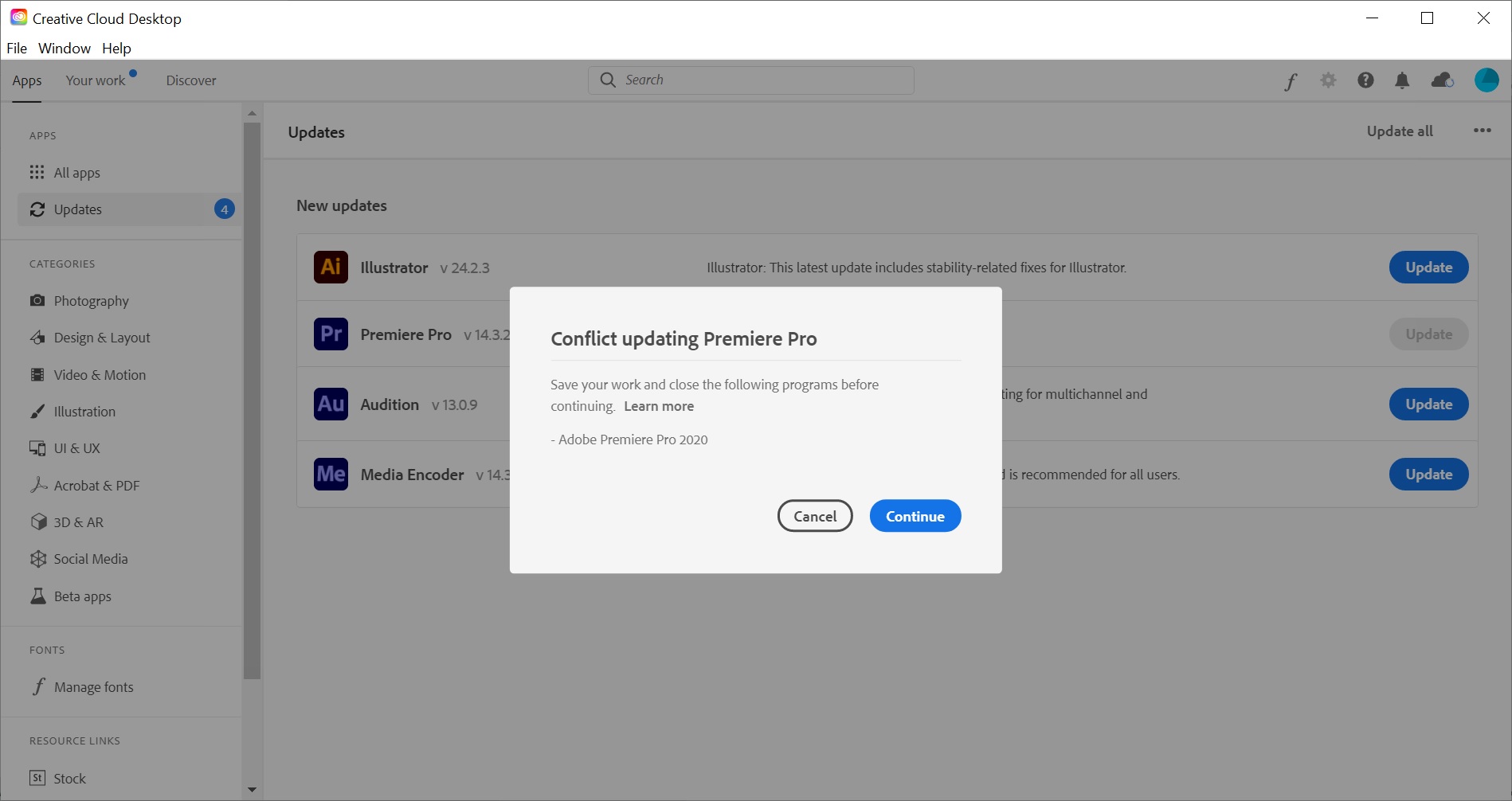Open the File menu
Screen dimensions: 1512x801
pyautogui.click(x=17, y=48)
